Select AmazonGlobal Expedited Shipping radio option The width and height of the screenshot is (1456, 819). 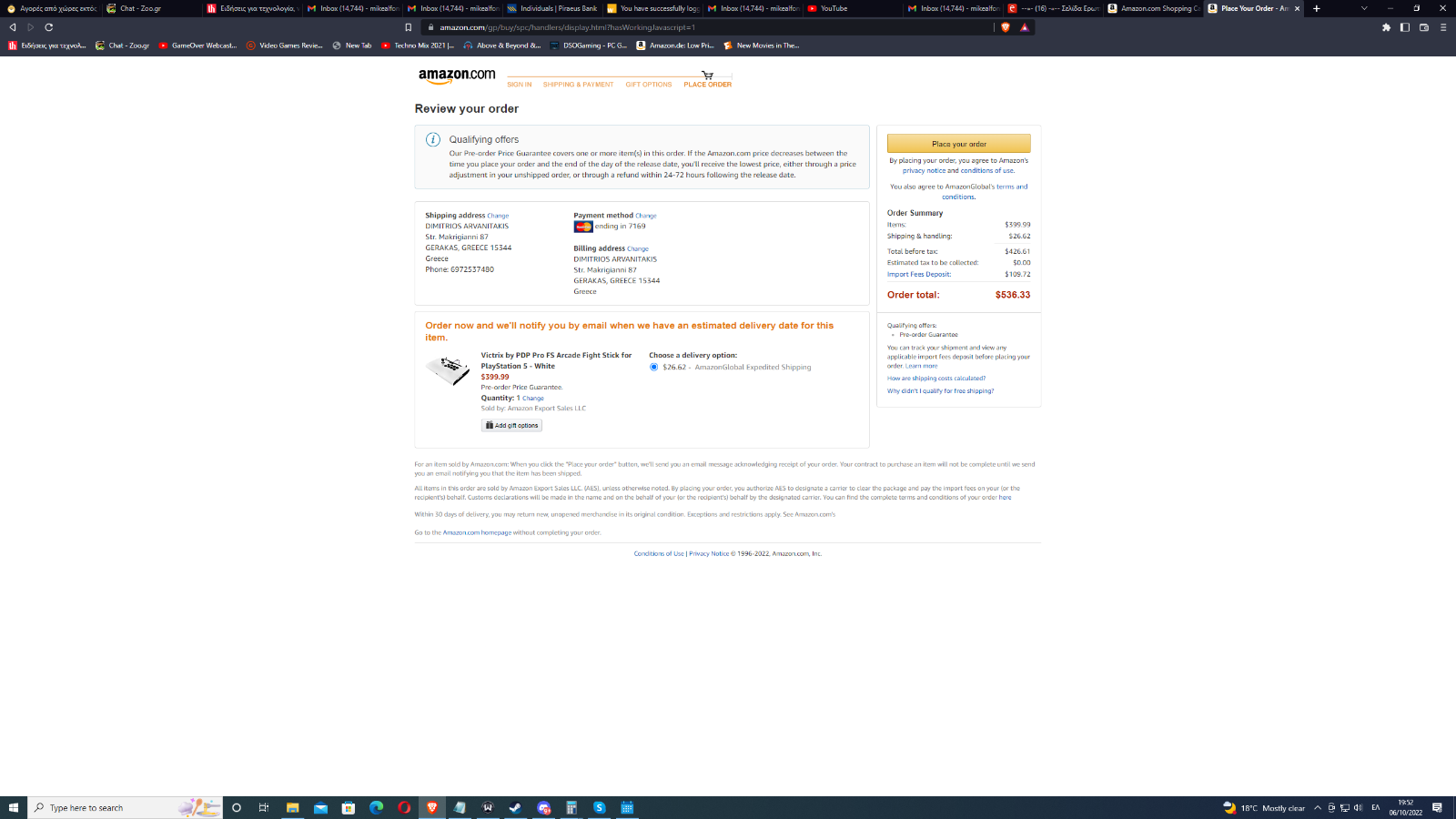pyautogui.click(x=653, y=368)
